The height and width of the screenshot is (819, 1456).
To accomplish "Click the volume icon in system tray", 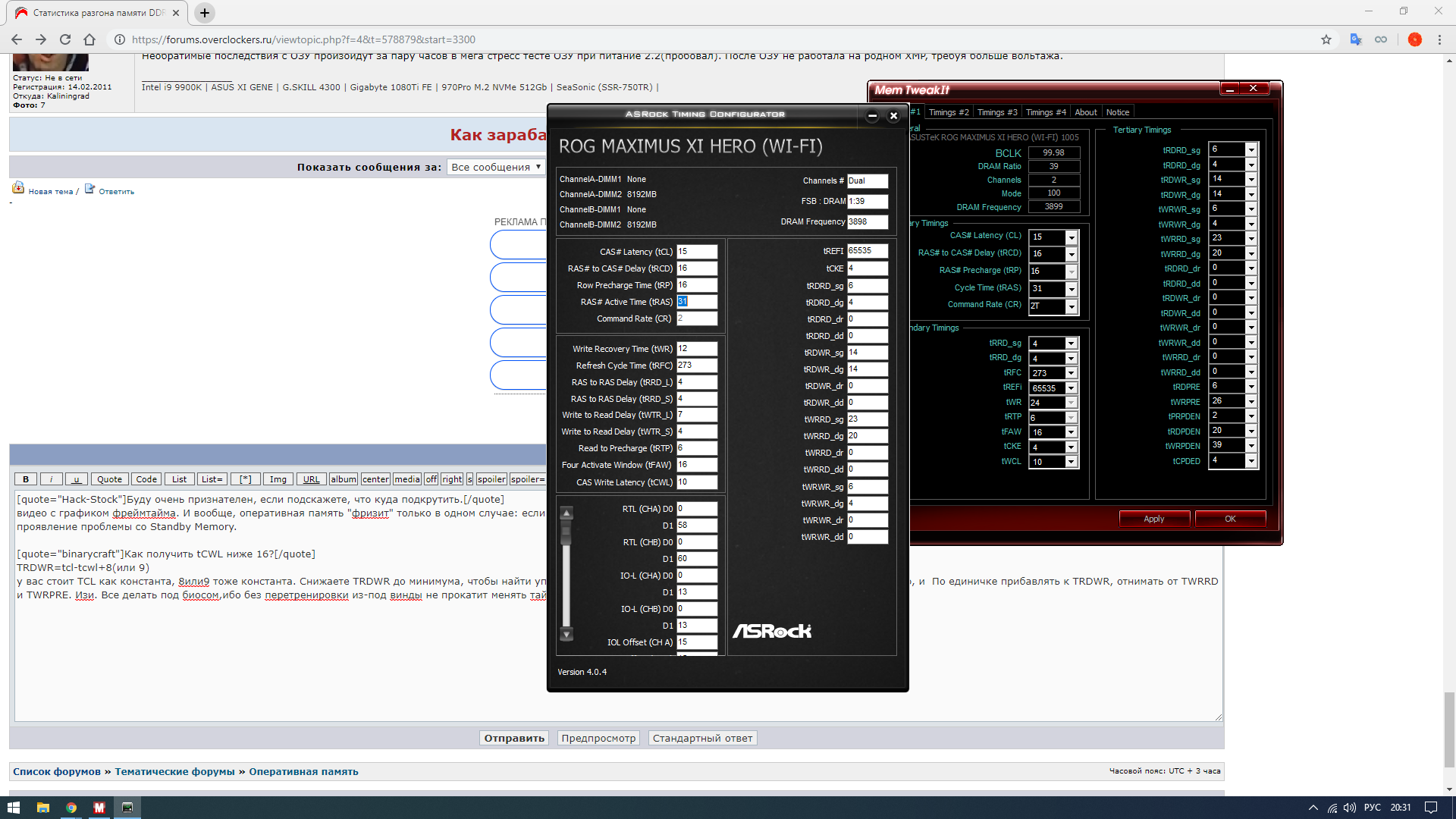I will click(1349, 808).
